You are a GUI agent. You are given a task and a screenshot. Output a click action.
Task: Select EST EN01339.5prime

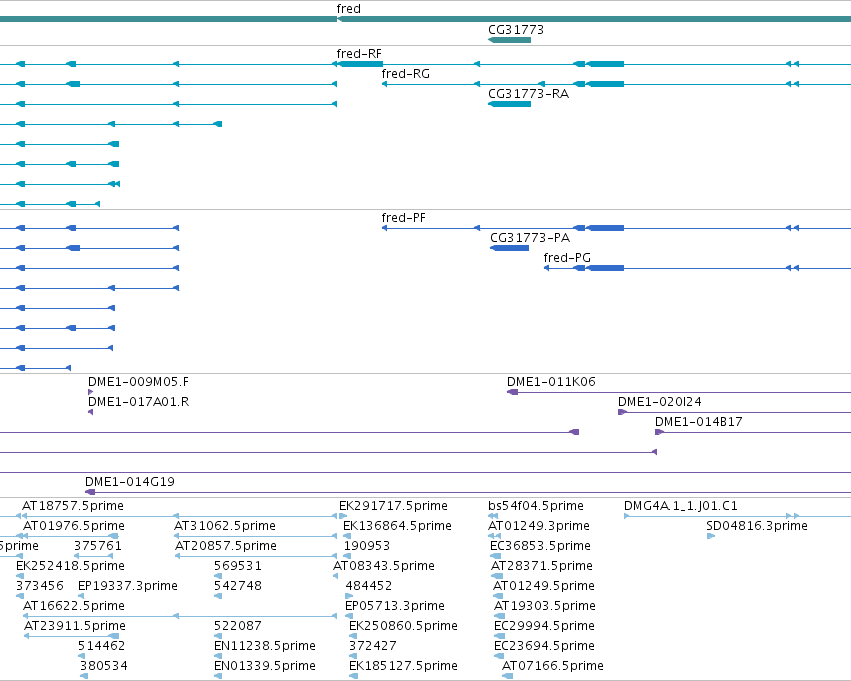coord(265,666)
